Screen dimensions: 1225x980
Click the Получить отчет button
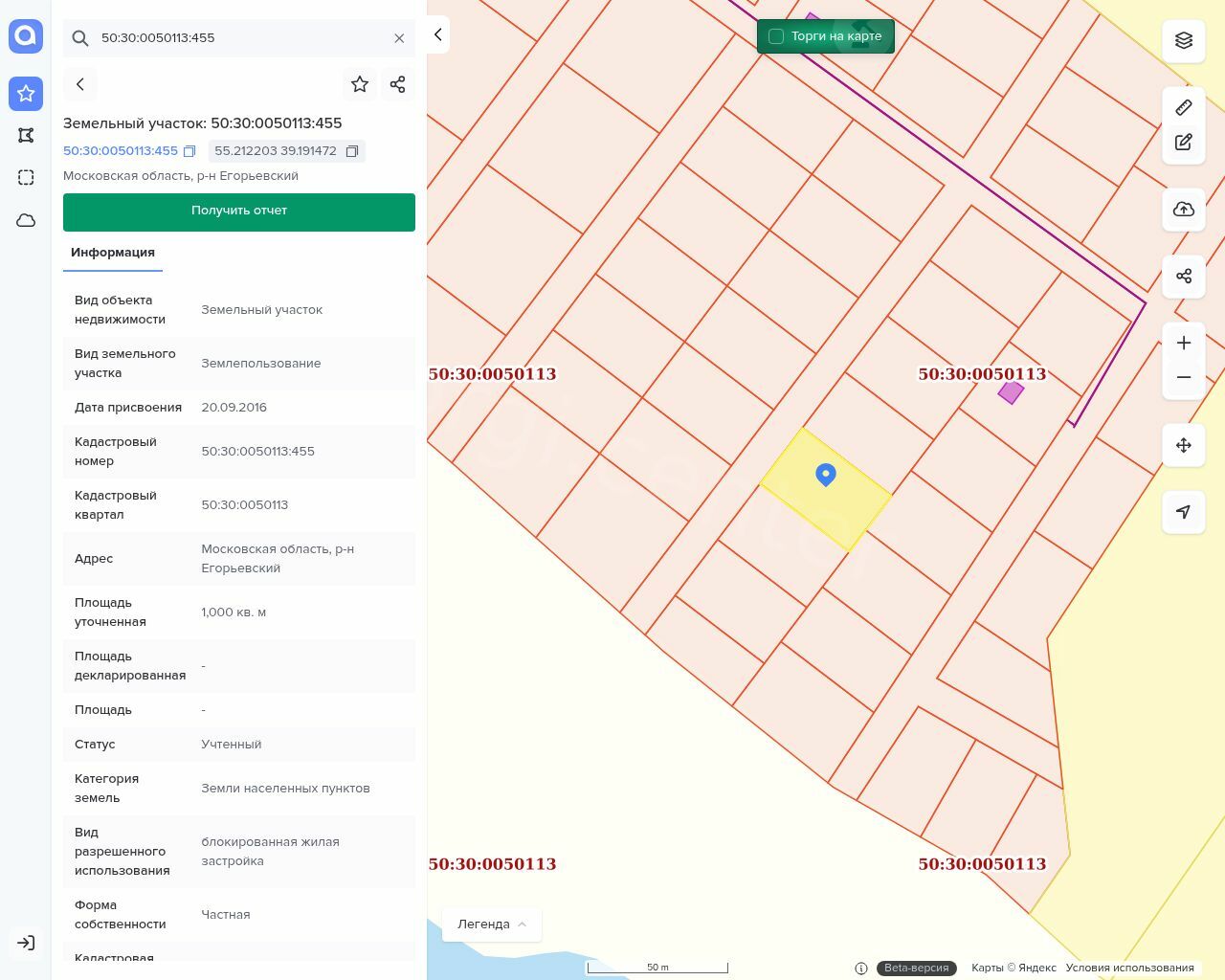(x=239, y=212)
